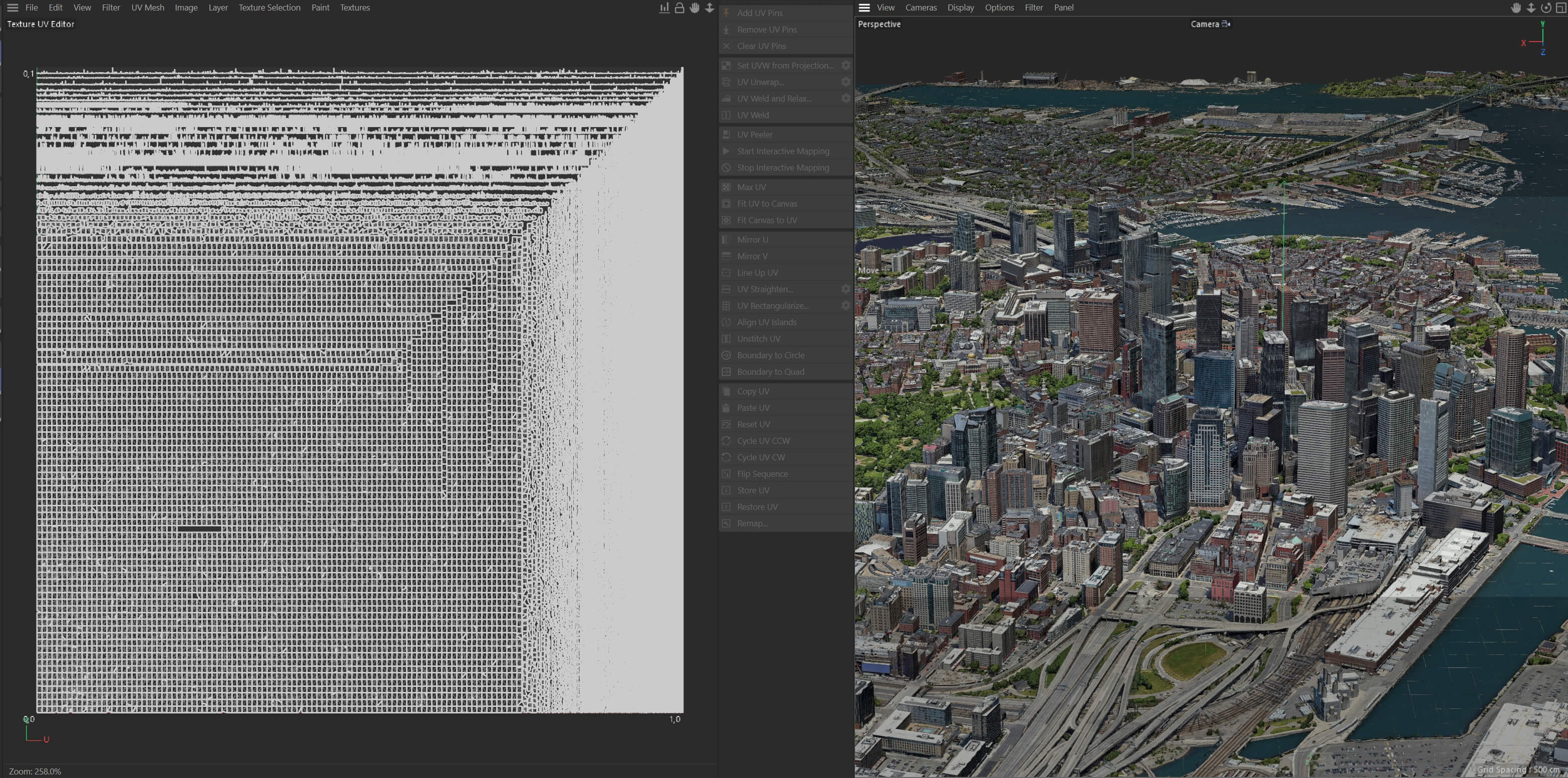Click the bar-chart icon in UV editor header
The width and height of the screenshot is (1568, 778).
664,8
